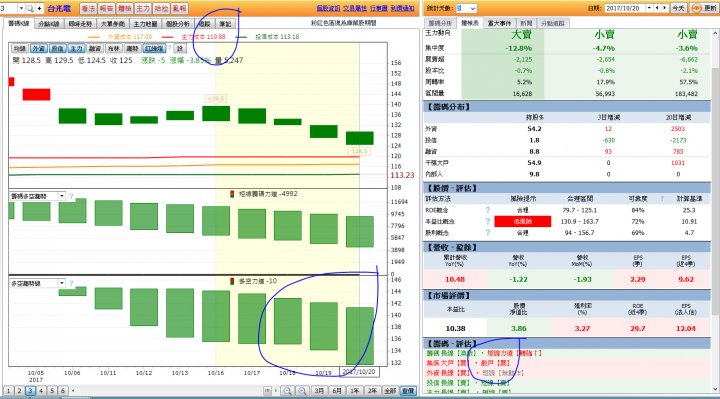The width and height of the screenshot is (720, 399).
Task: Switch to the 分點K線 tab
Action: pos(49,24)
